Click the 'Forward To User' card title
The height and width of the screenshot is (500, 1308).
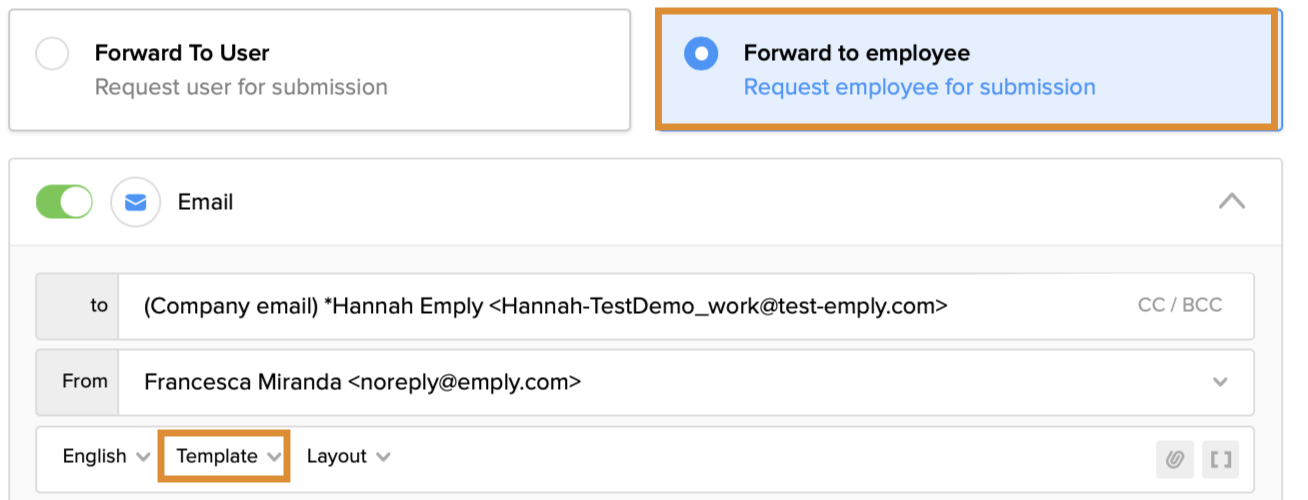(182, 53)
